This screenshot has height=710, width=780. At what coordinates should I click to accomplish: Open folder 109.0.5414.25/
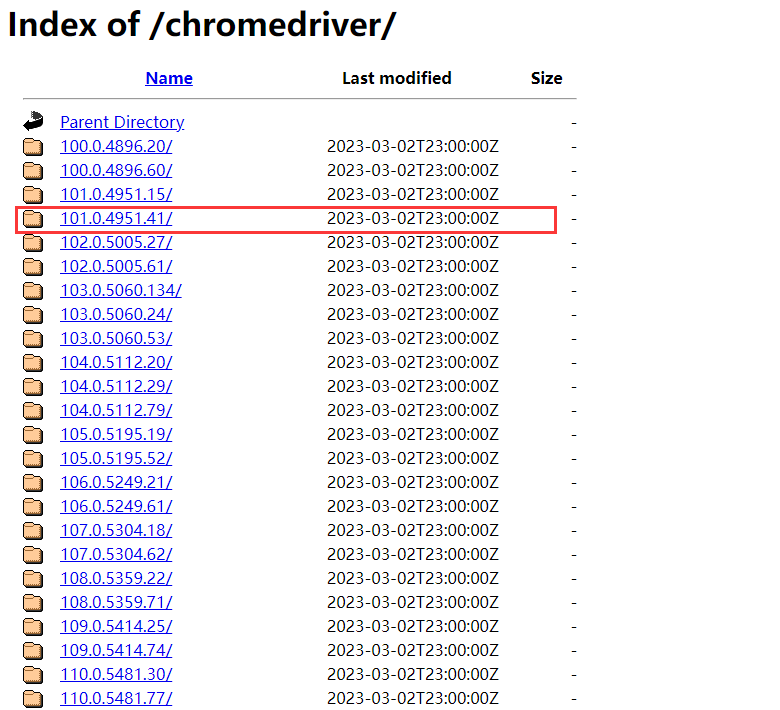pos(116,626)
